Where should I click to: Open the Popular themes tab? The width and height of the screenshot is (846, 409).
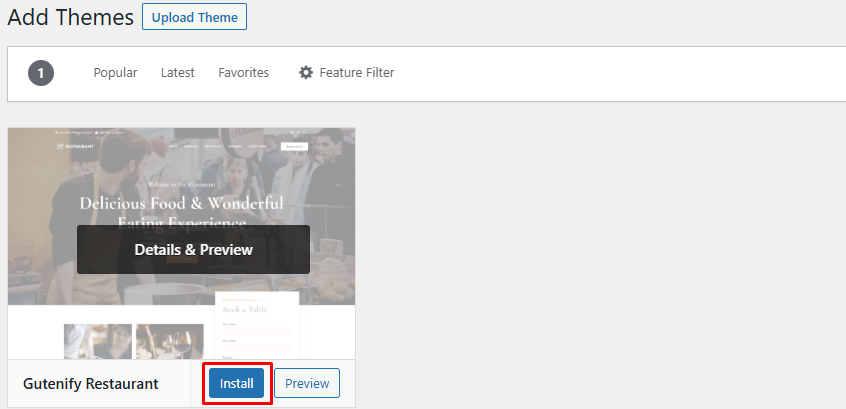pos(115,72)
